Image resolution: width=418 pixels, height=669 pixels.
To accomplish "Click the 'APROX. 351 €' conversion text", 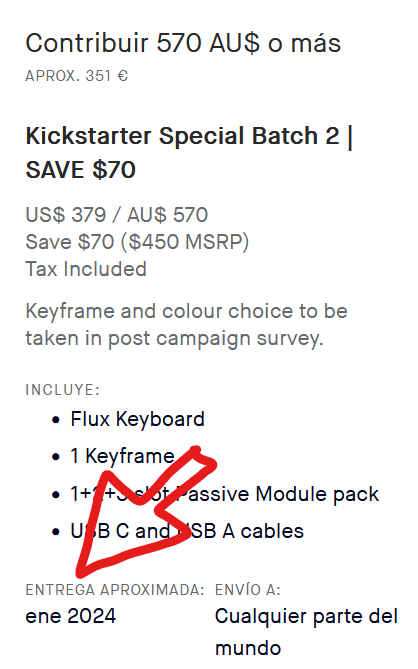I will click(x=76, y=76).
